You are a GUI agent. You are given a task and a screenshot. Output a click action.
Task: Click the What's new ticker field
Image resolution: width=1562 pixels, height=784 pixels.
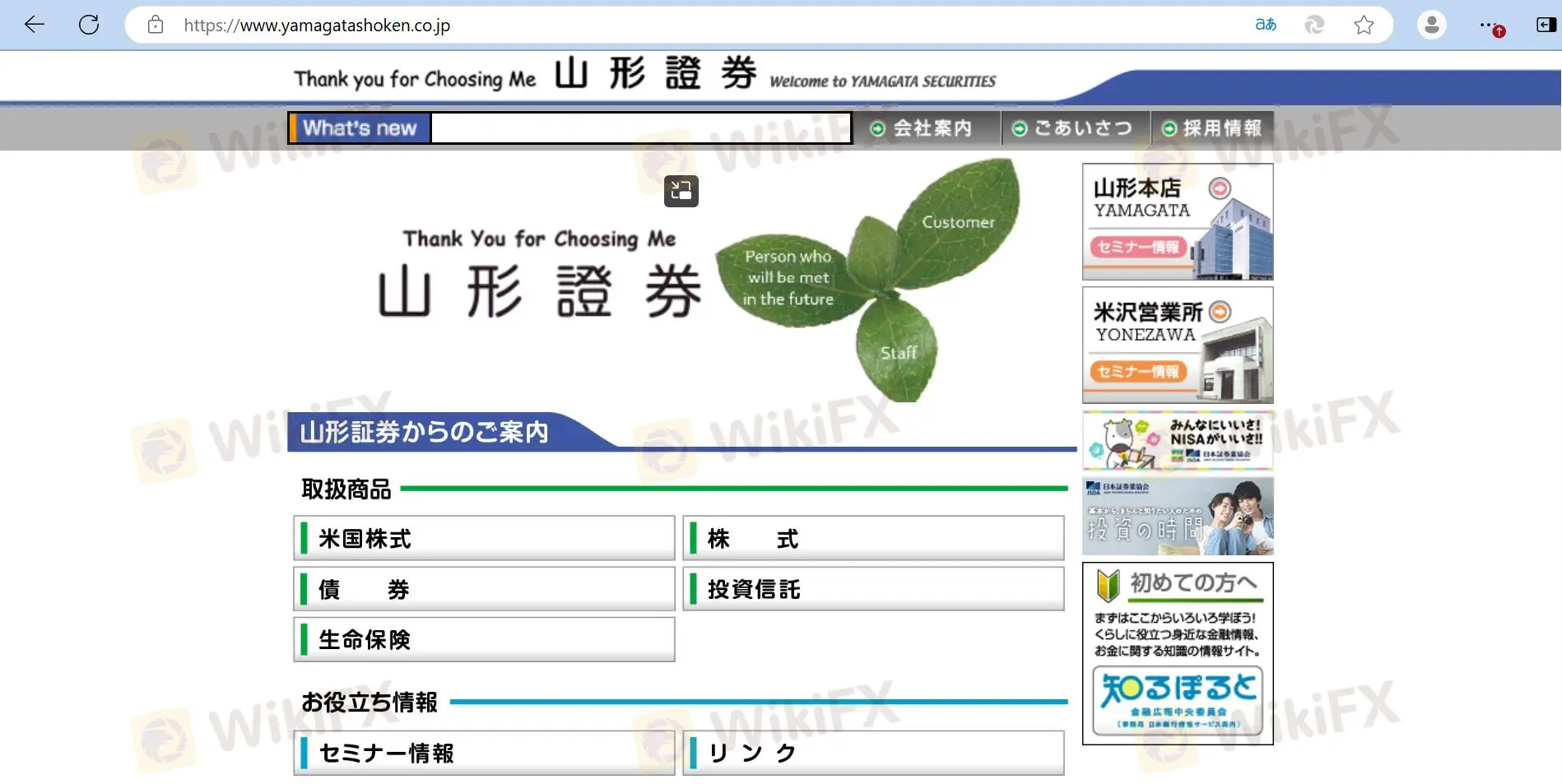[641, 128]
